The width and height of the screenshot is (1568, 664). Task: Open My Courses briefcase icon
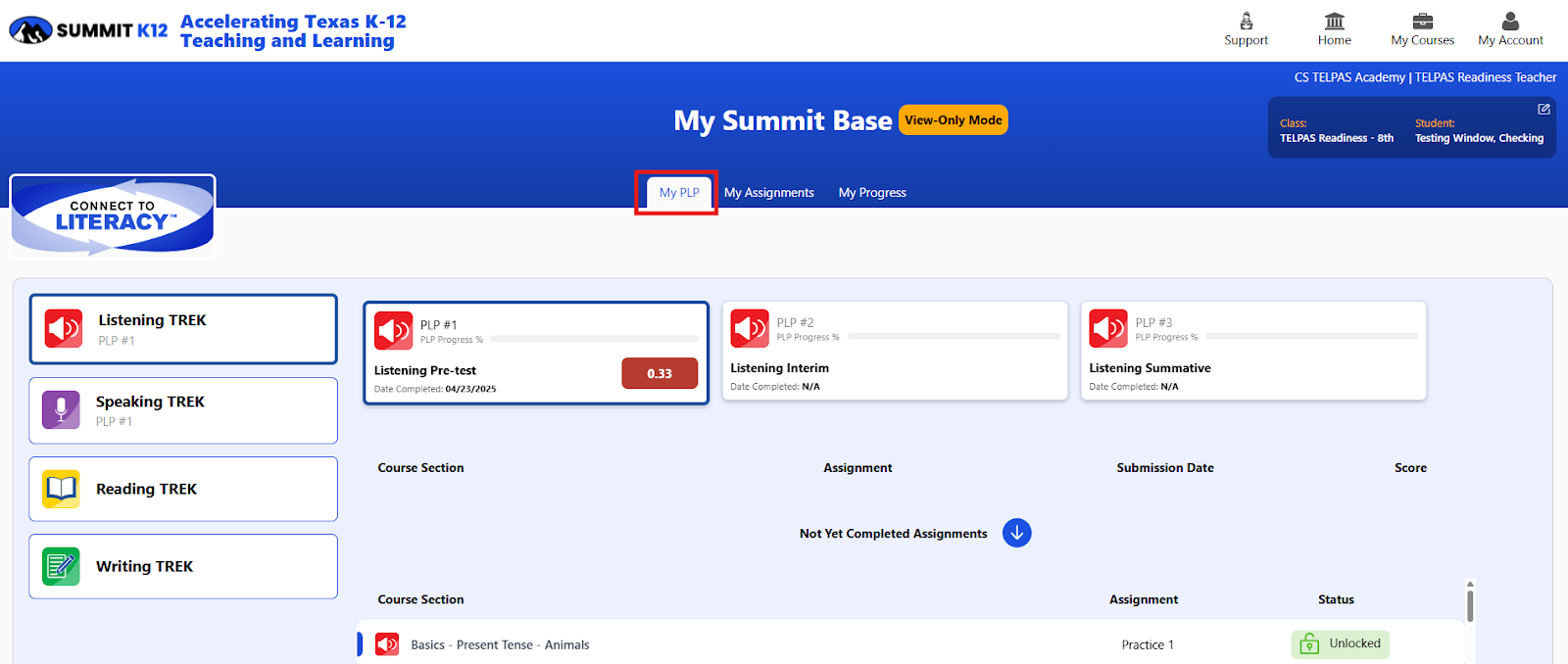[1422, 21]
